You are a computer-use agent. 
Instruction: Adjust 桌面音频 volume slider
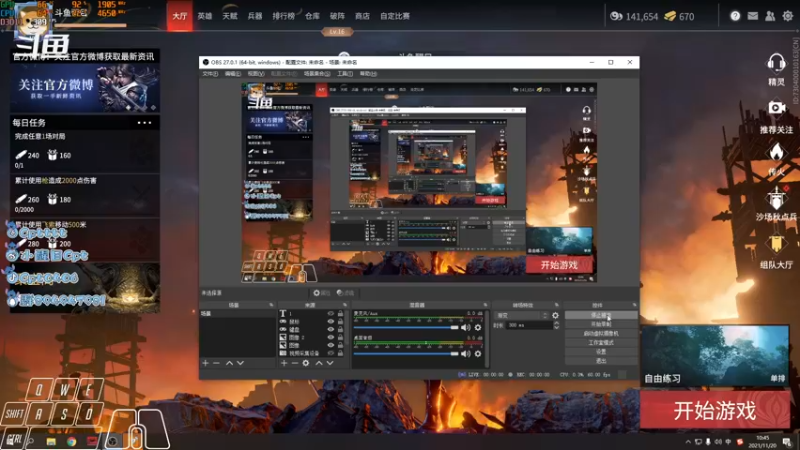coord(406,353)
